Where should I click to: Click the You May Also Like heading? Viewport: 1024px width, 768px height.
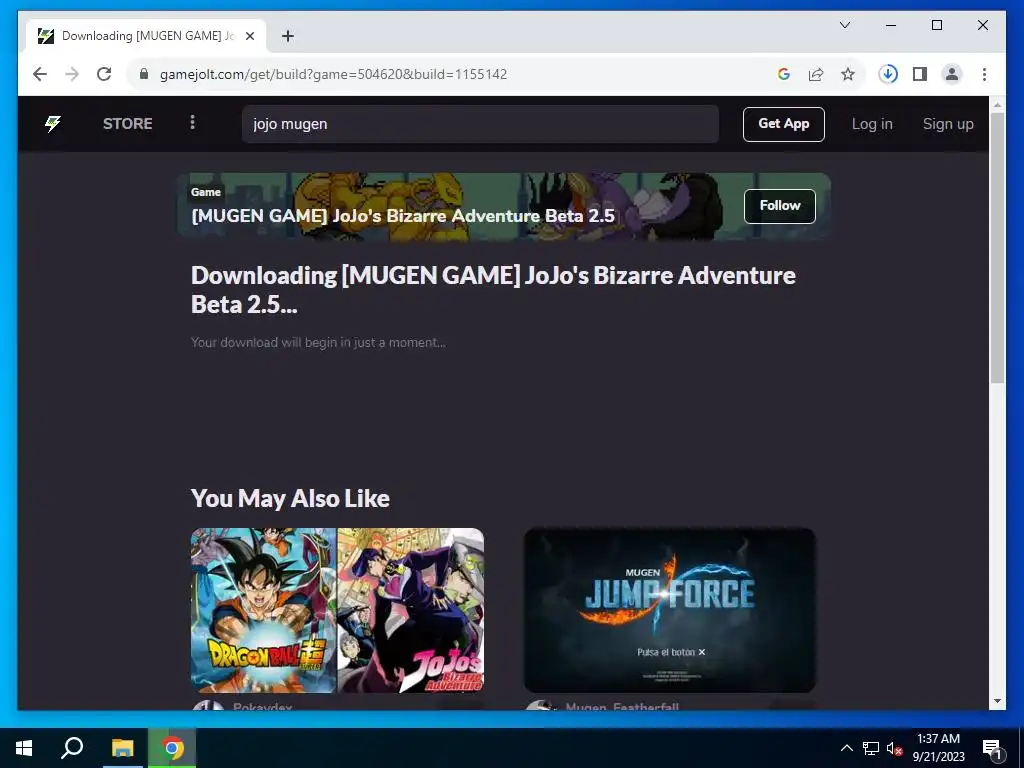click(x=290, y=498)
